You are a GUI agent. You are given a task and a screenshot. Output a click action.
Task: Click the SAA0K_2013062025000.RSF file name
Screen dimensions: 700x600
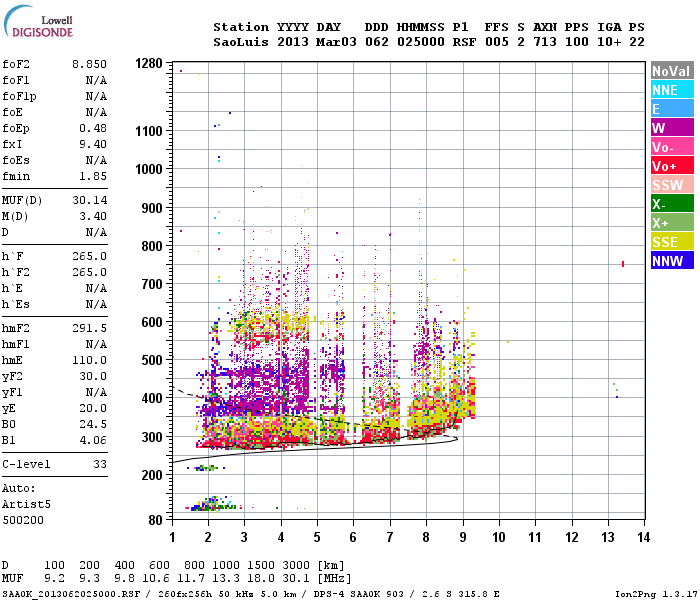71,594
